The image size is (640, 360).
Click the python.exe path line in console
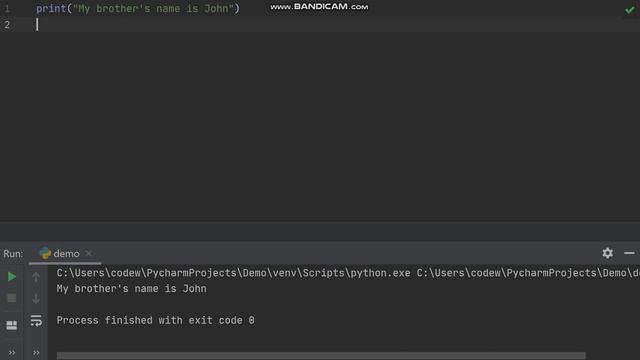(x=348, y=273)
